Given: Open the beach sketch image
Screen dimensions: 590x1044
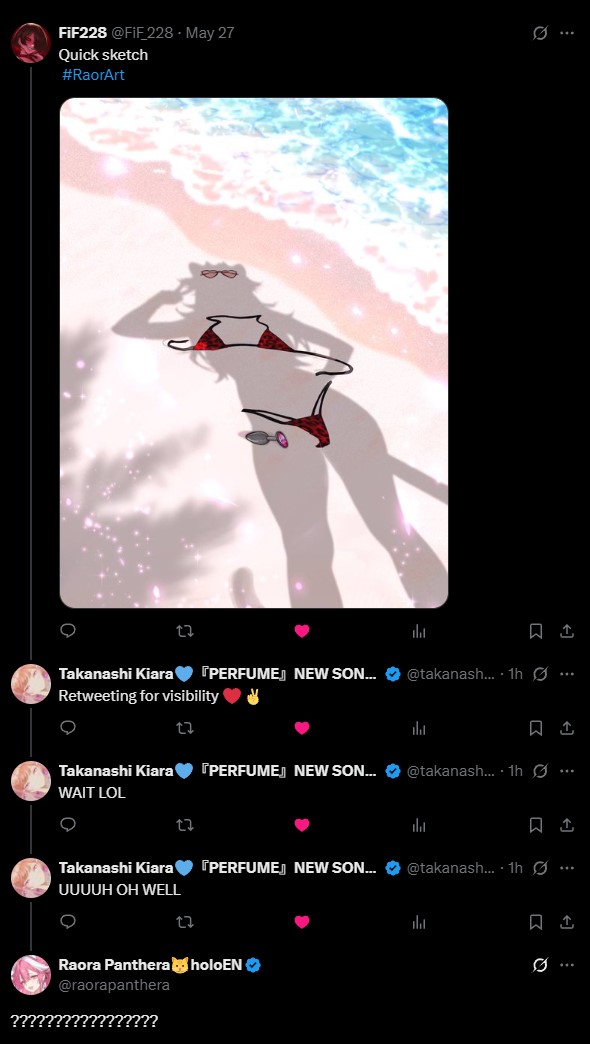Looking at the screenshot, I should tap(254, 353).
